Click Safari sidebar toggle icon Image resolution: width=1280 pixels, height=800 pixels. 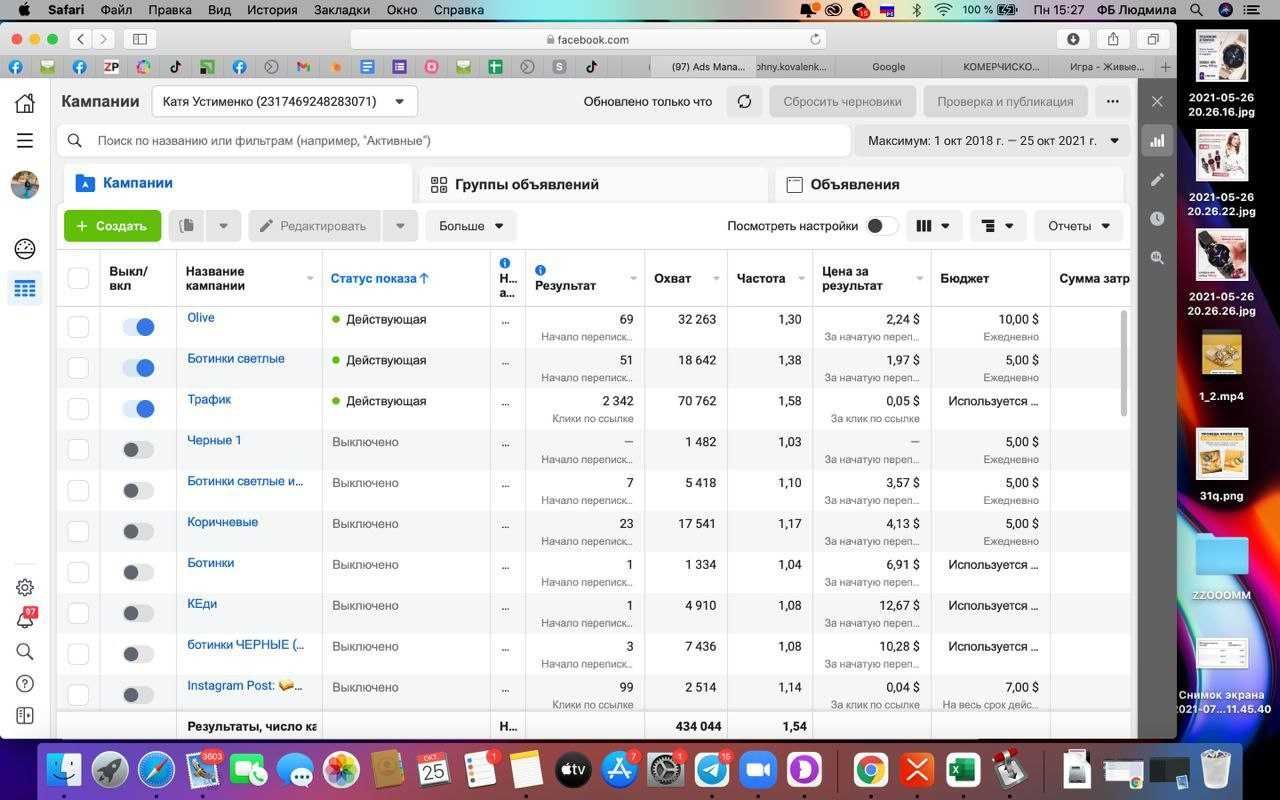140,39
